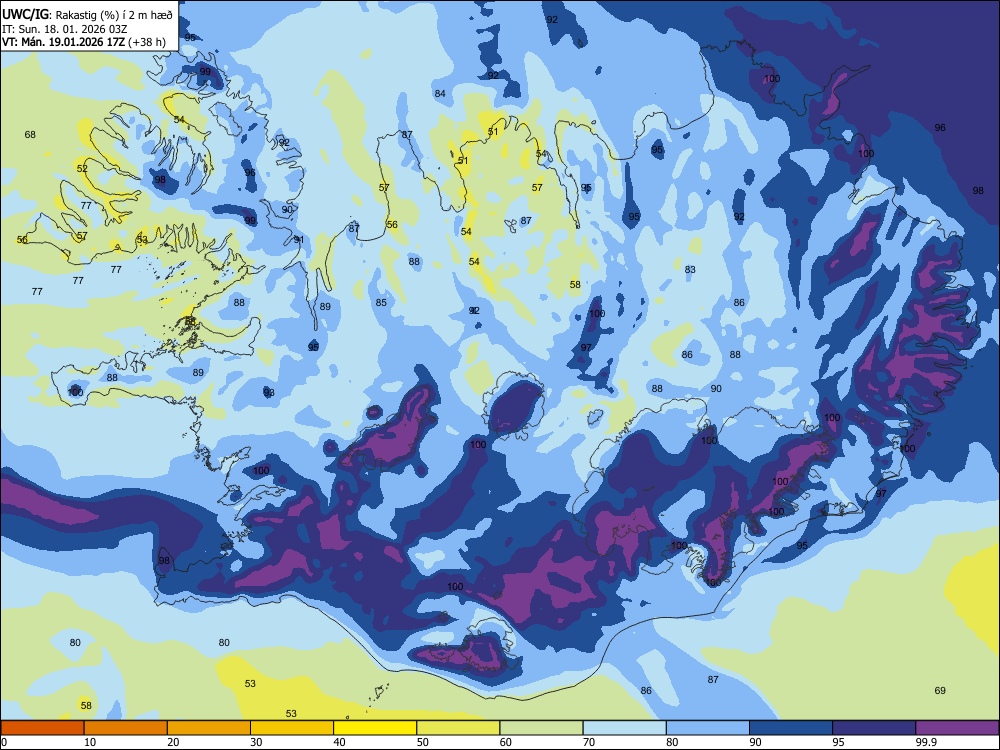
Task: Click the purple 99.9+ legend swatch
Action: tap(957, 728)
